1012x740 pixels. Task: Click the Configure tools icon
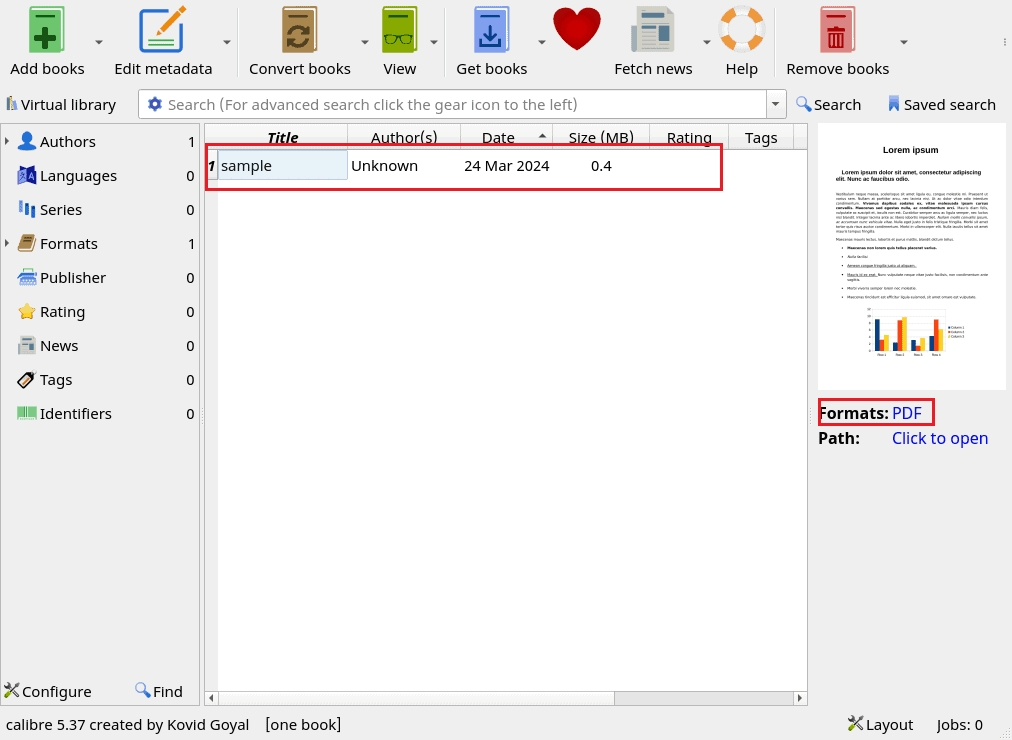tap(12, 690)
